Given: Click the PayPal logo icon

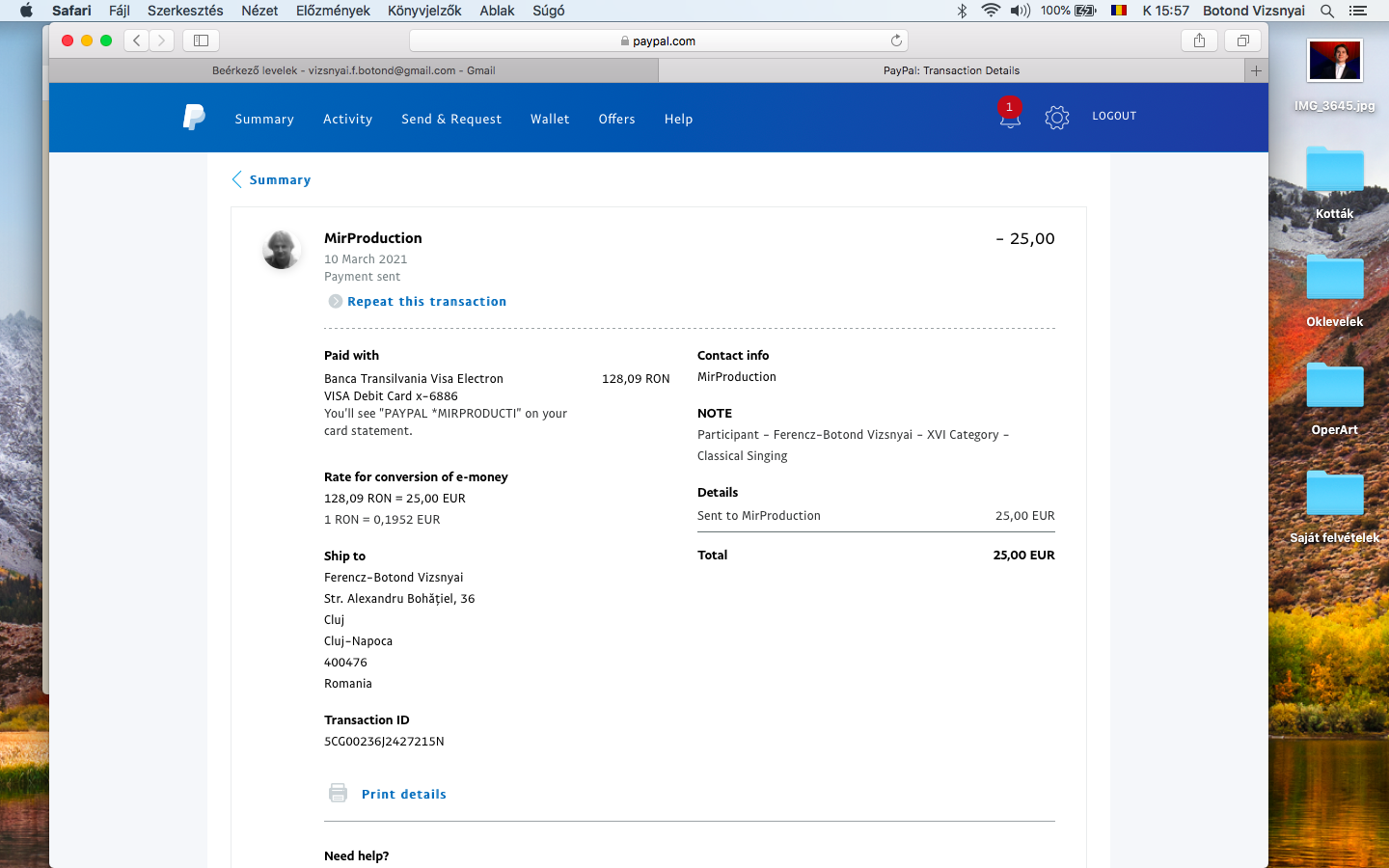Looking at the screenshot, I should tap(194, 118).
